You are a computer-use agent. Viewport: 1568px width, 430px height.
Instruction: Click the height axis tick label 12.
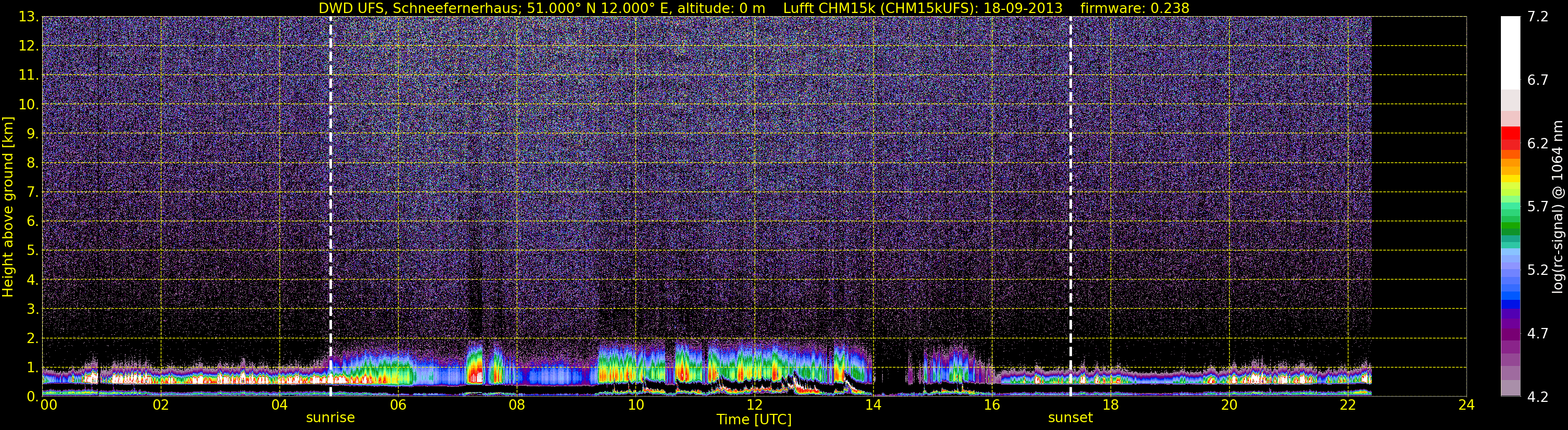pos(28,46)
